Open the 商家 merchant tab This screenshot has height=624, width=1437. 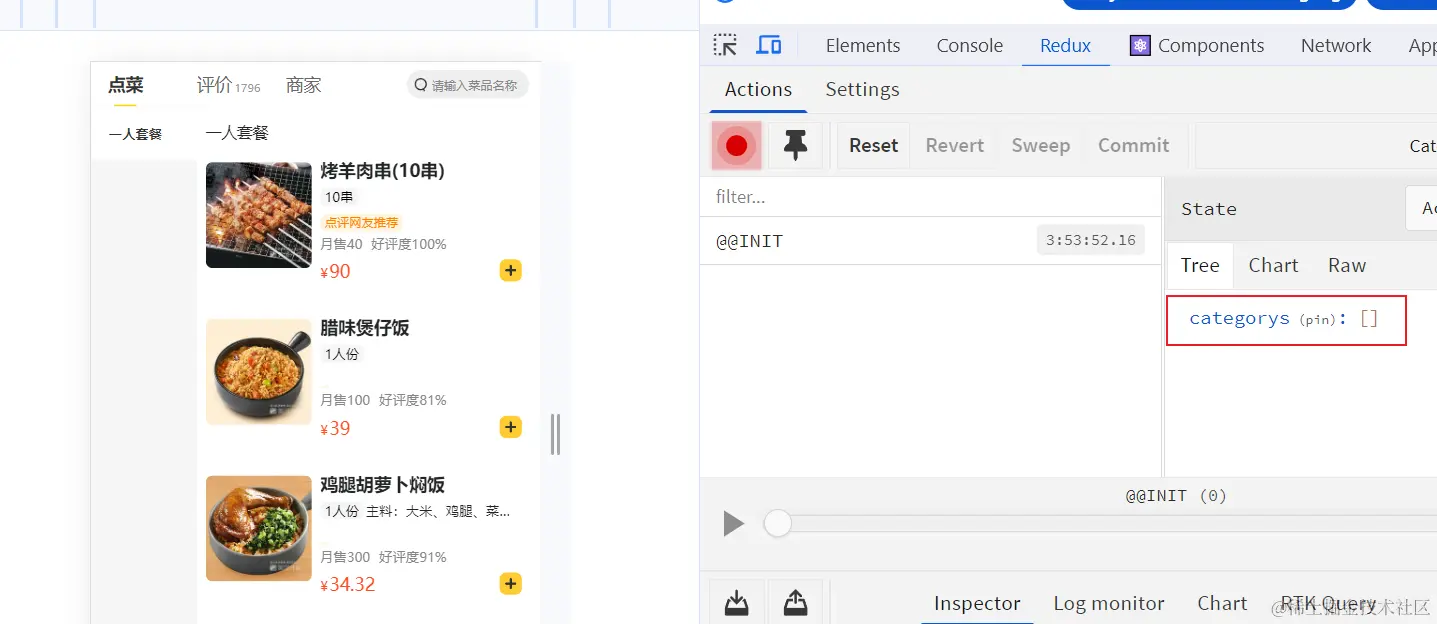pyautogui.click(x=304, y=85)
